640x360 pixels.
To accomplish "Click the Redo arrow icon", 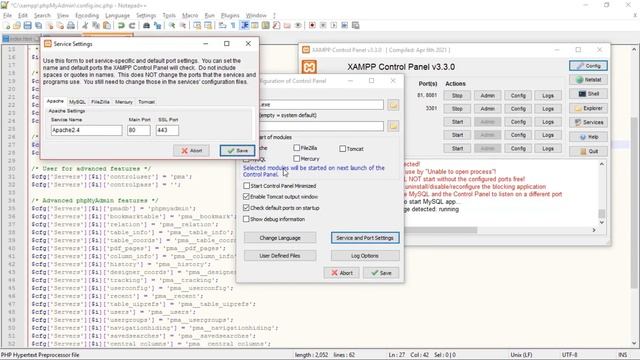I will click(132, 25).
